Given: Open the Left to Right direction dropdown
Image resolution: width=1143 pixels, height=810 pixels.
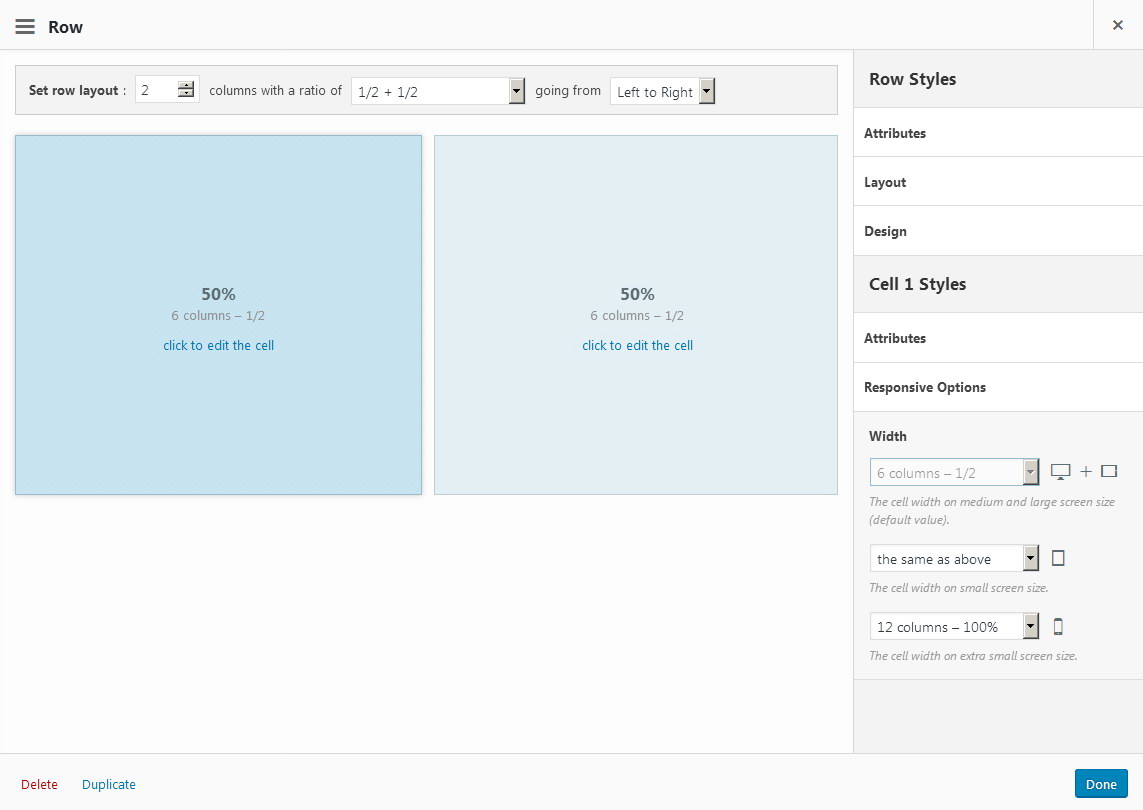Looking at the screenshot, I should pos(662,91).
